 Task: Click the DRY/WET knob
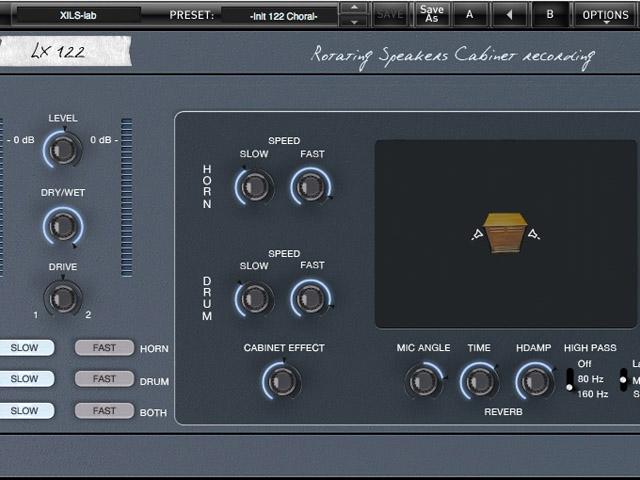[63, 227]
